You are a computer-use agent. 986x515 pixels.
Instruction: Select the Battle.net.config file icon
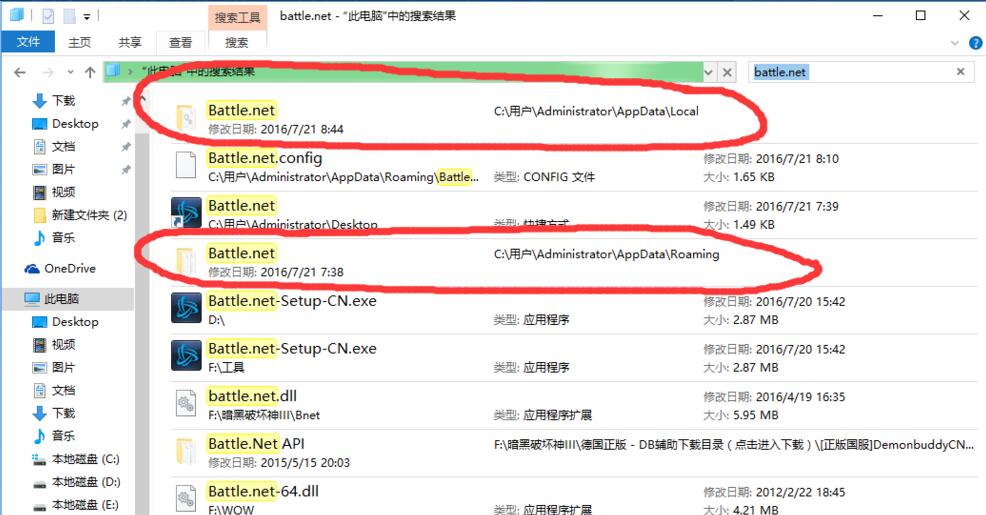tap(186, 165)
